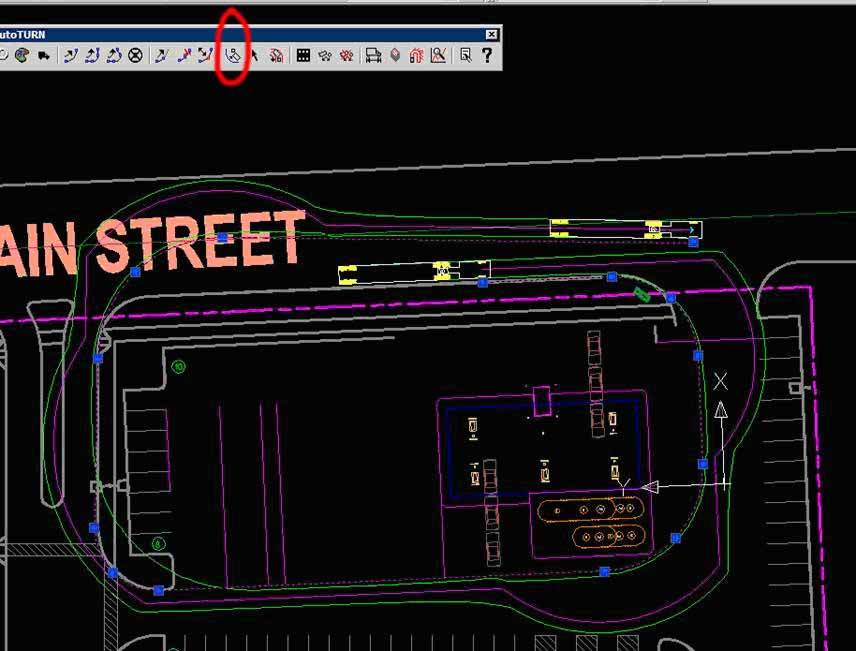856x651 pixels.
Task: Select the green hatched symbol on the path
Action: coord(642,293)
